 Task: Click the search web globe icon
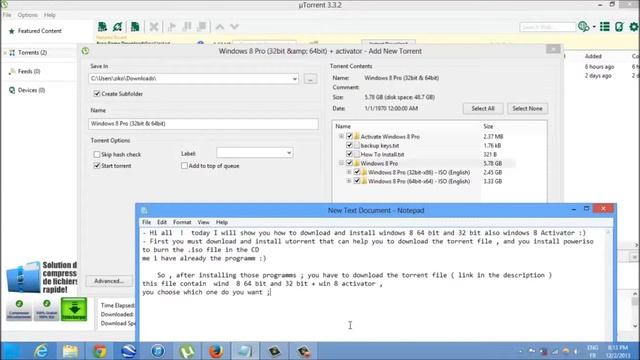click(x=583, y=27)
